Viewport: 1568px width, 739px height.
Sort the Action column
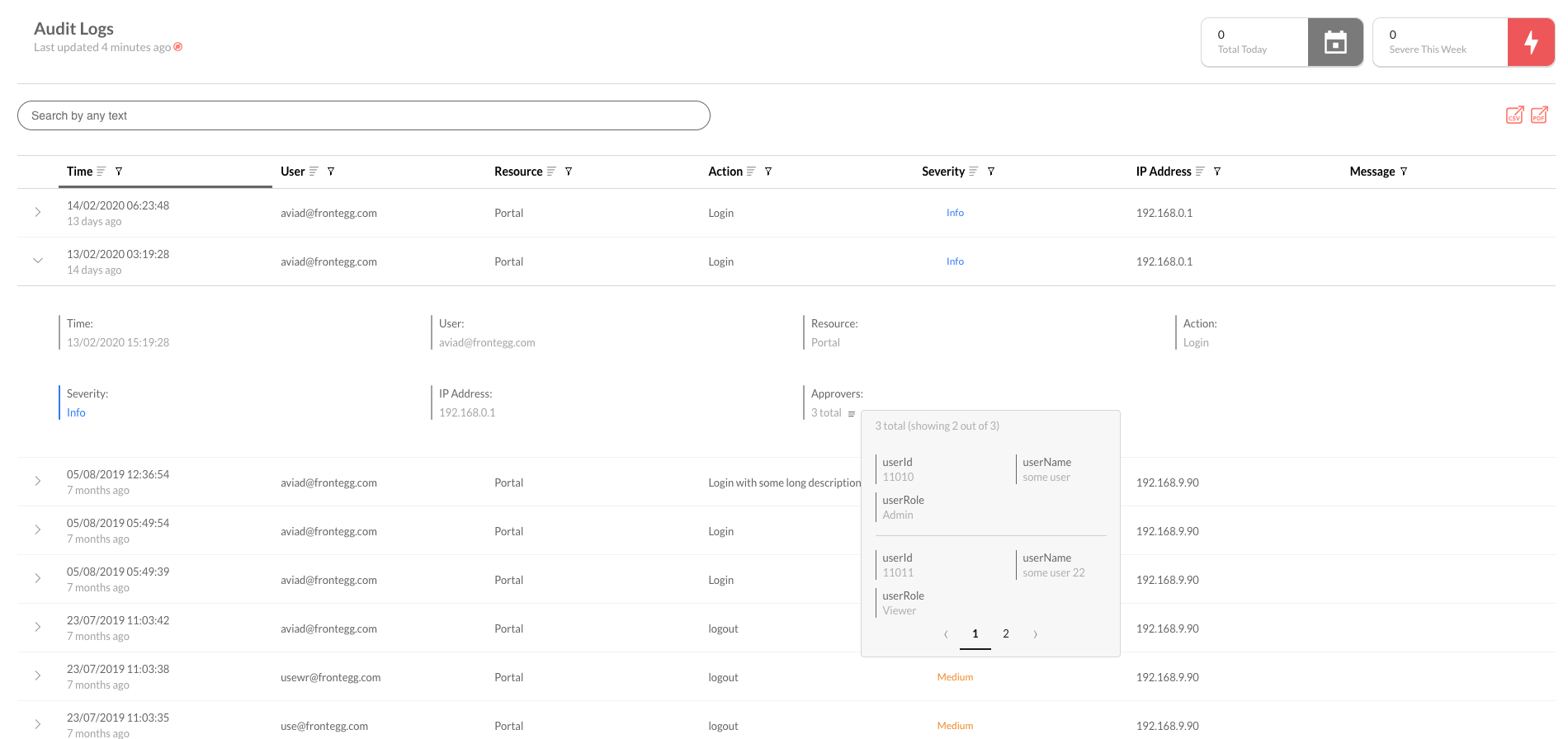click(x=751, y=172)
